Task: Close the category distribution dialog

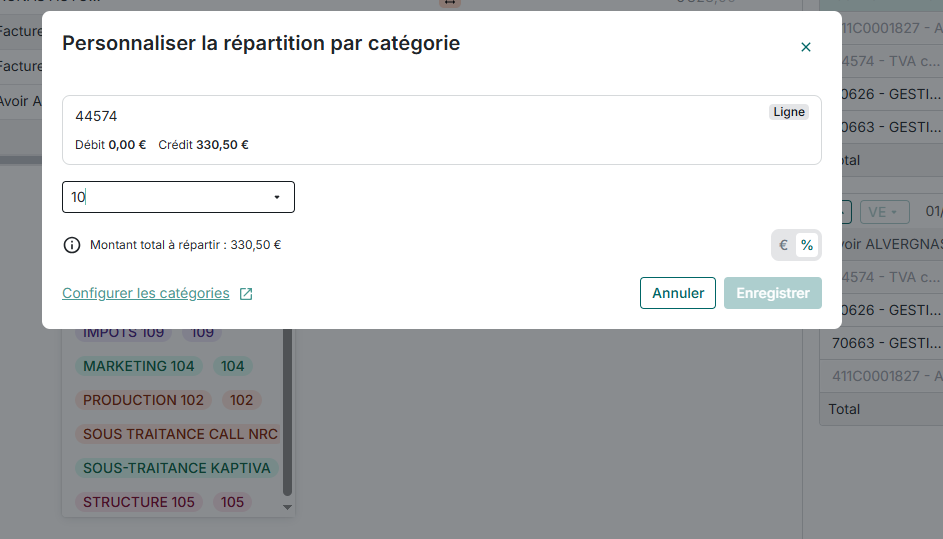Action: point(806,47)
